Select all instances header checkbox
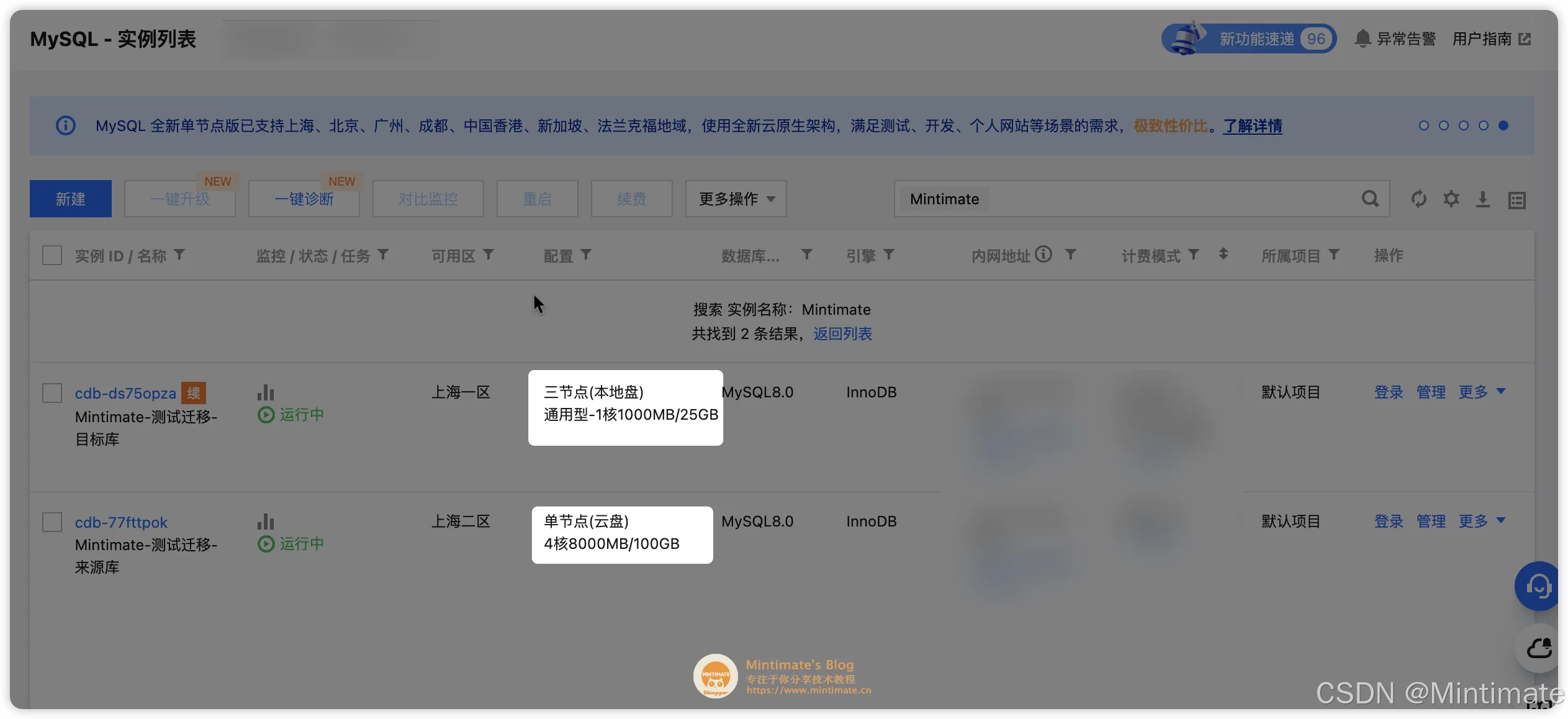 pos(52,255)
